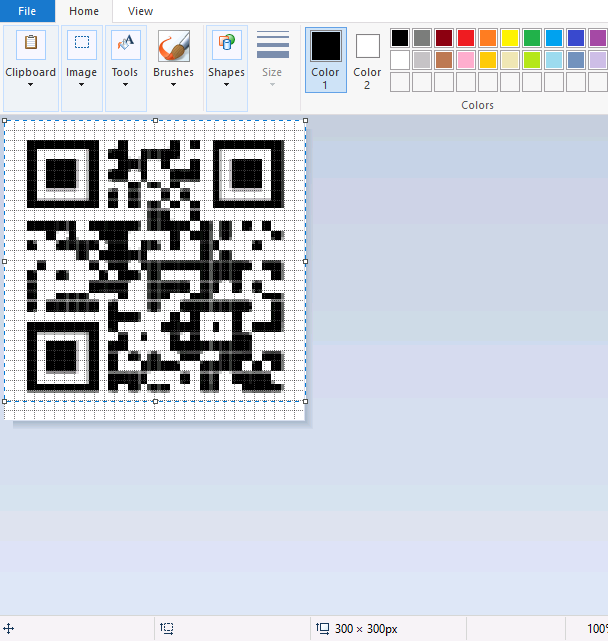Pick the blue-gray color swatch
Image resolution: width=608 pixels, height=641 pixels.
click(576, 60)
